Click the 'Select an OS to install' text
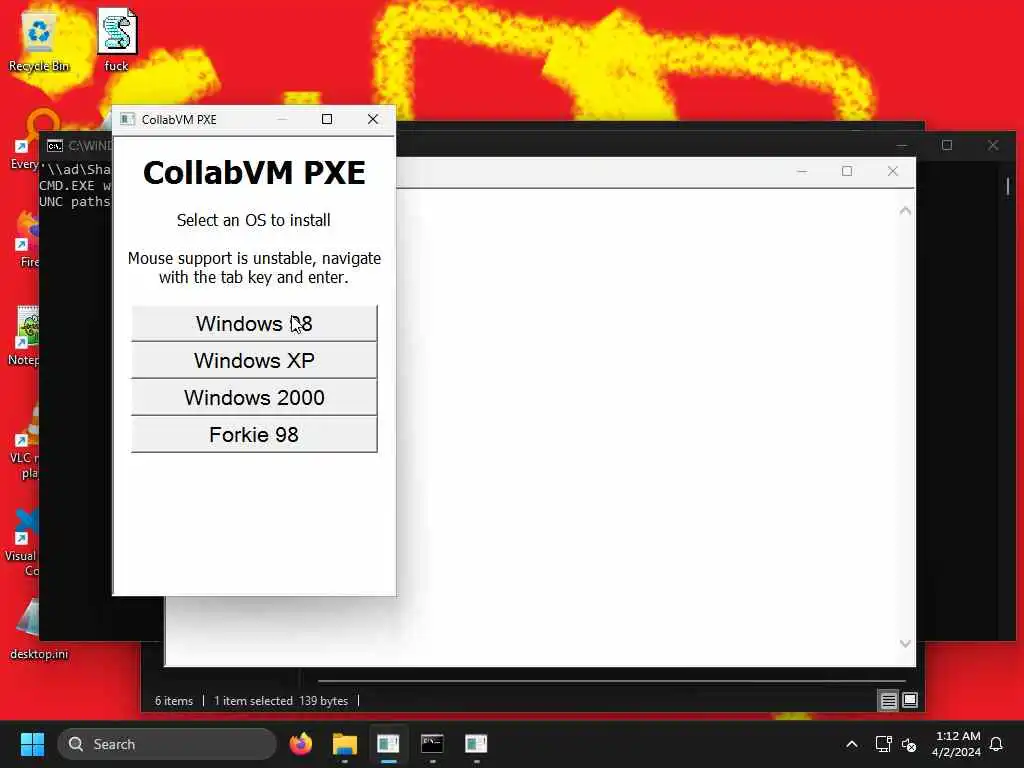 pos(253,220)
